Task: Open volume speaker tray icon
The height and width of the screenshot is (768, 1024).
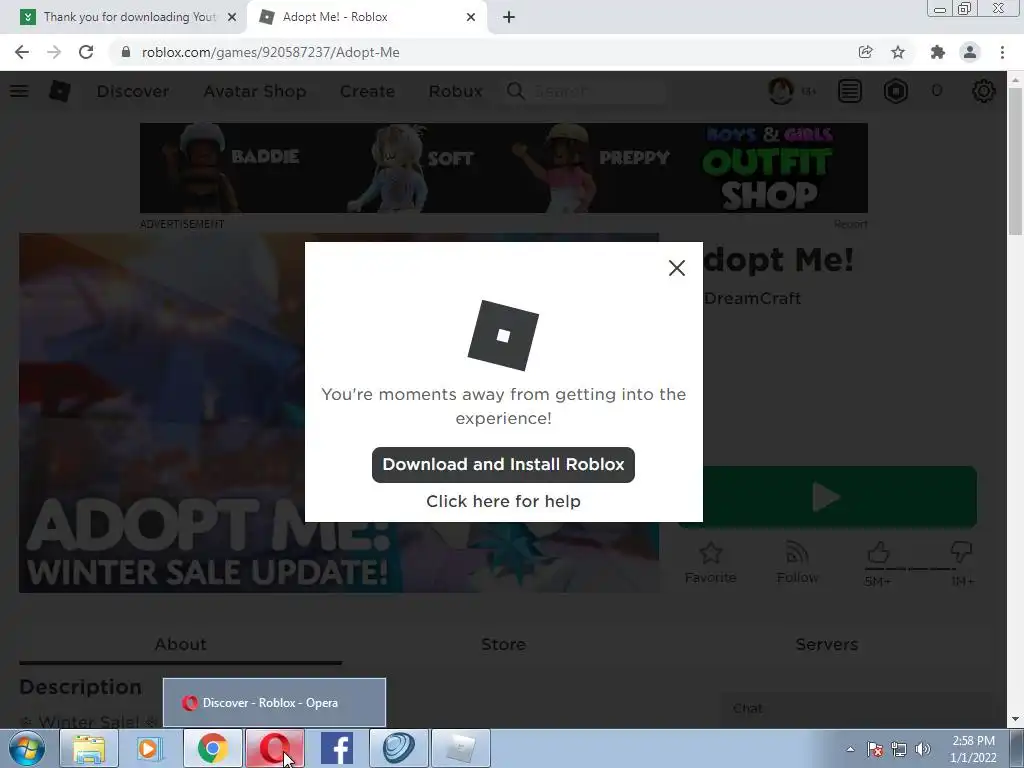Action: (923, 749)
